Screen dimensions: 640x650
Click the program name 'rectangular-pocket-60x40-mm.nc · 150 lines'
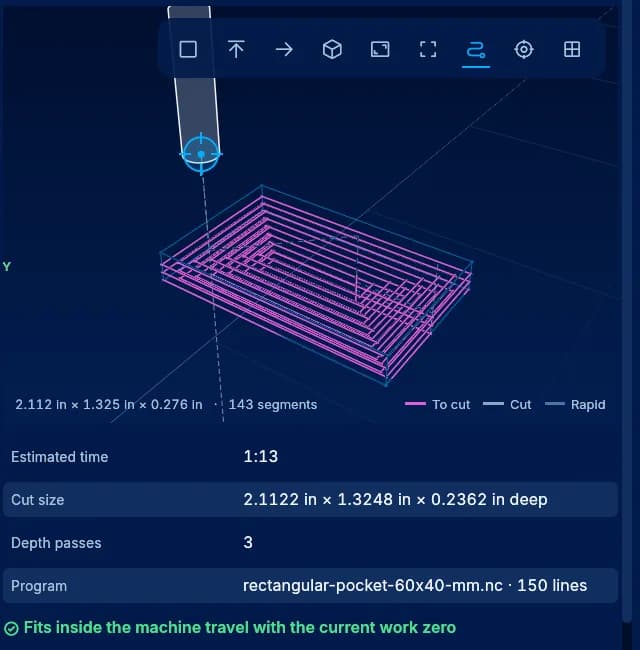click(x=415, y=585)
